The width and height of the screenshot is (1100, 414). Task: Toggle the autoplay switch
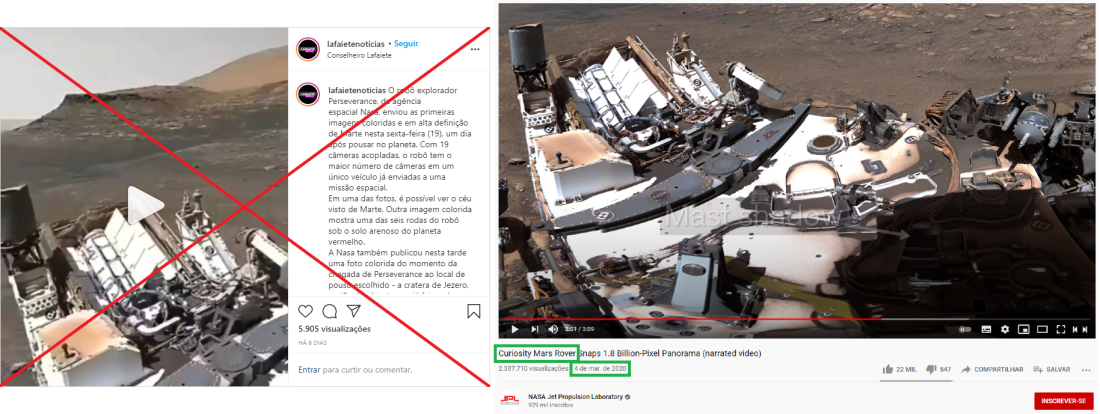[965, 329]
